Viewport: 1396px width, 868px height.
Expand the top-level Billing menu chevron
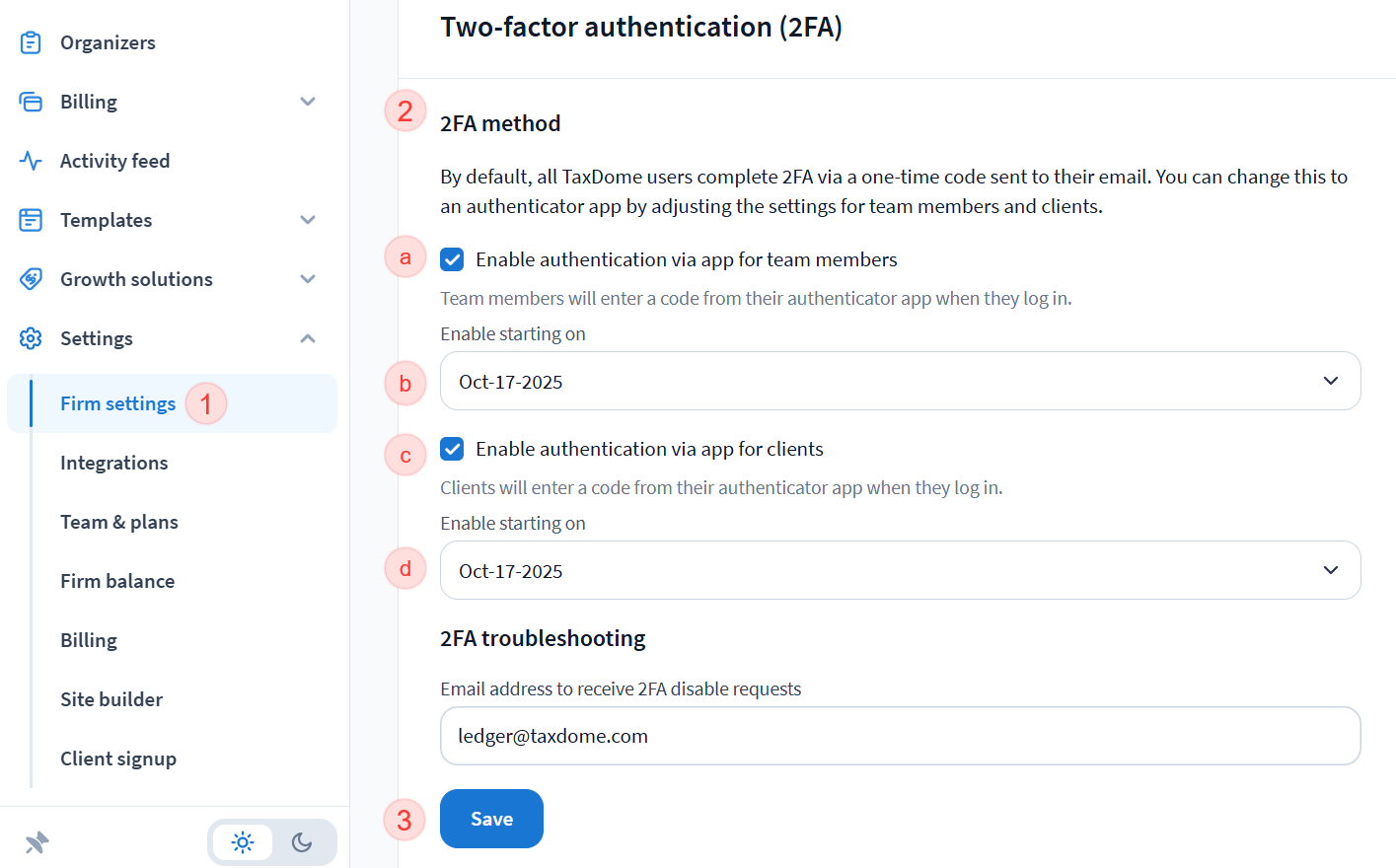[308, 102]
